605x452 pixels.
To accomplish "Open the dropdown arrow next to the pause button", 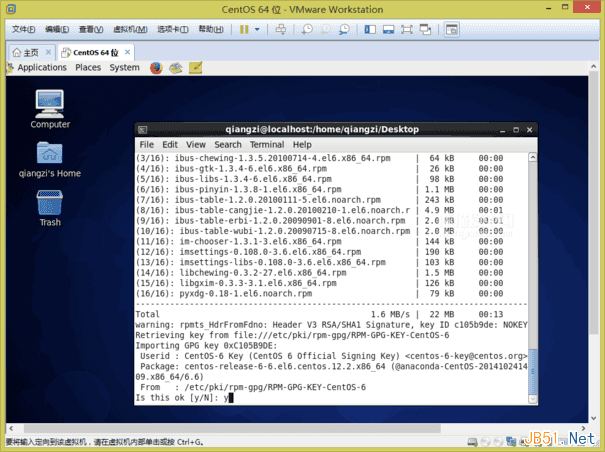I will click(x=257, y=29).
